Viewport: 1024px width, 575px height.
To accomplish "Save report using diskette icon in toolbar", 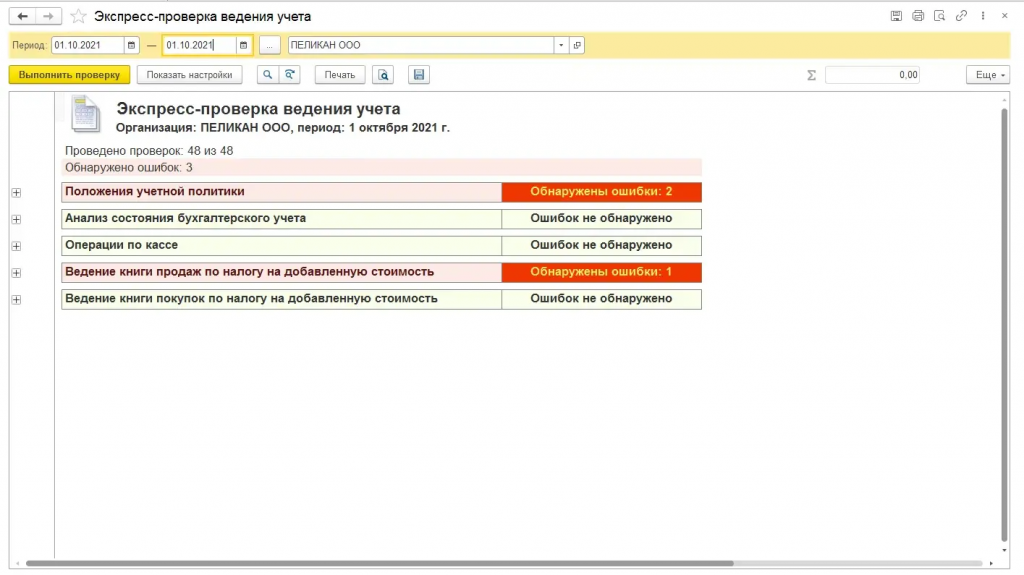I will click(419, 74).
